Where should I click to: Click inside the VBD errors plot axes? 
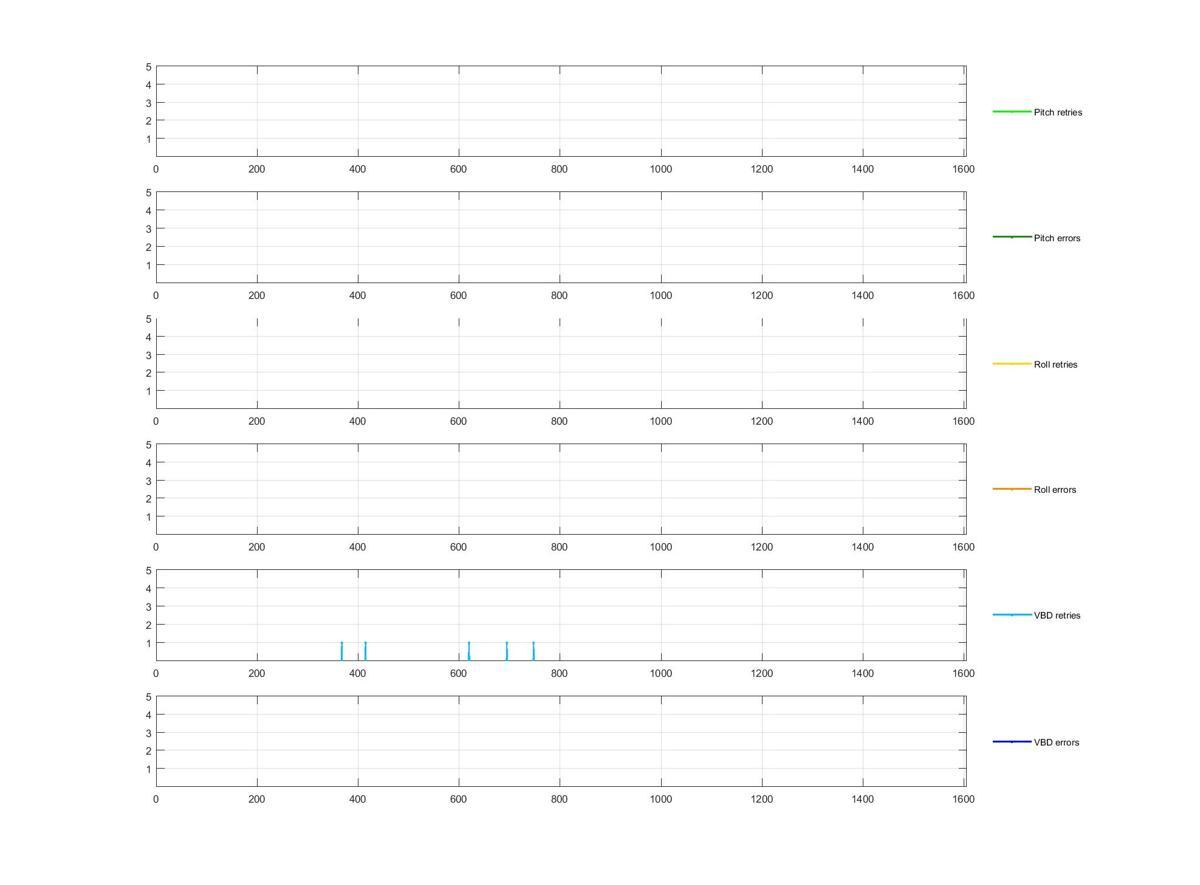coord(561,741)
